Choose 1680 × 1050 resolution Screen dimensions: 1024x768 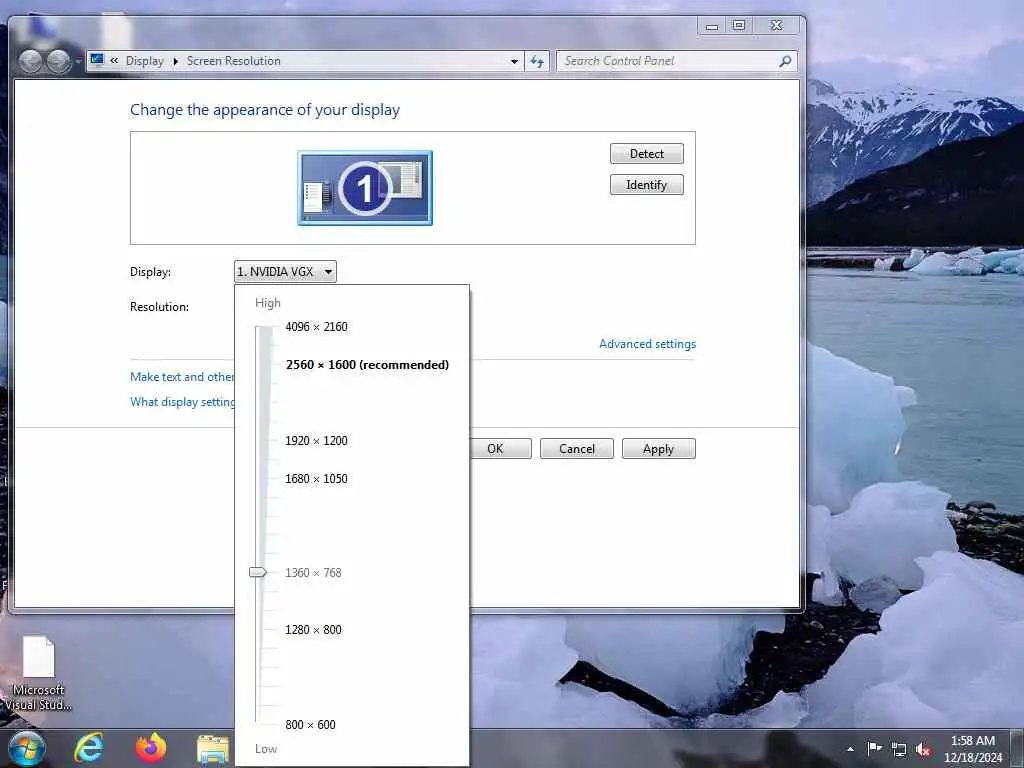pyautogui.click(x=316, y=479)
